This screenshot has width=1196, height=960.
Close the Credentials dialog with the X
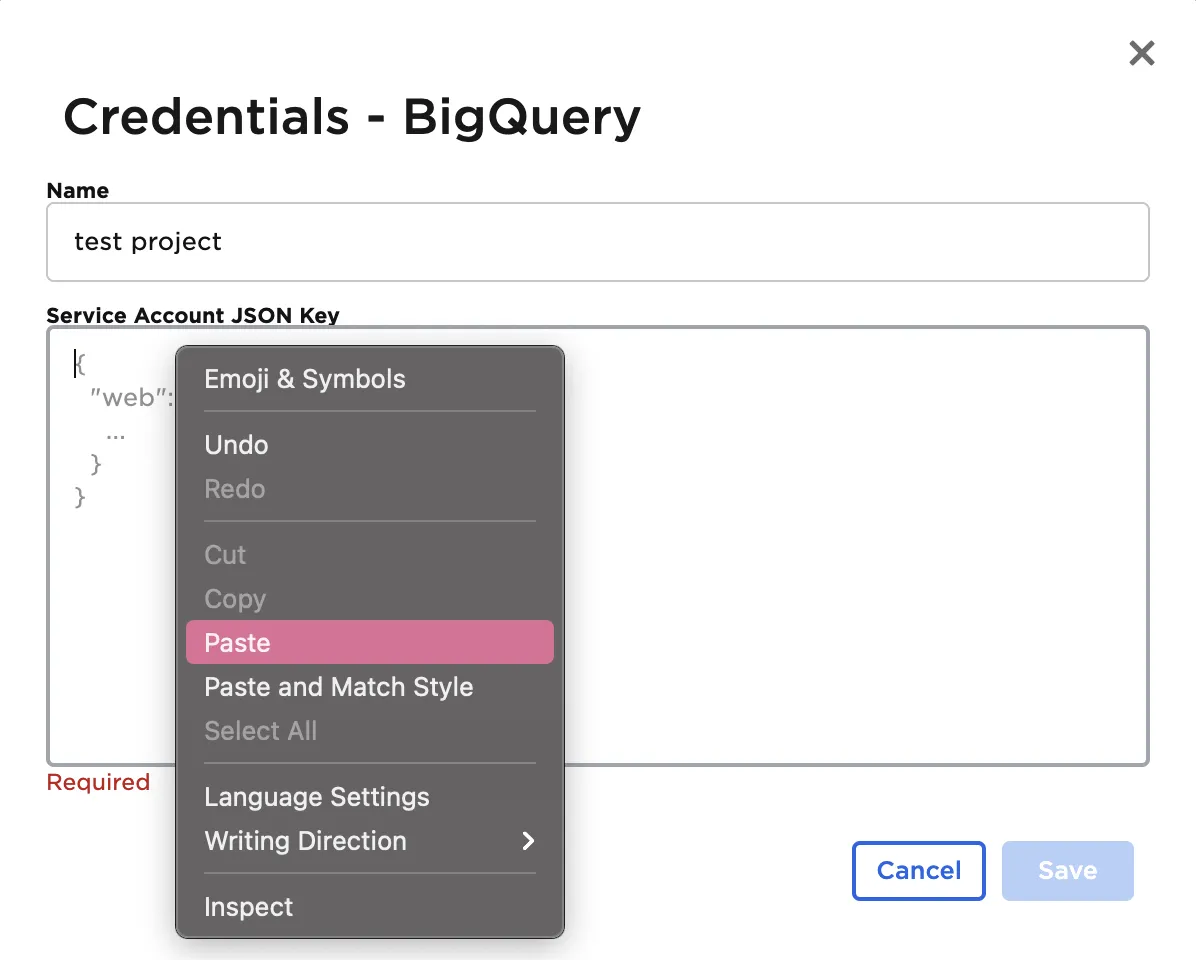[1141, 53]
